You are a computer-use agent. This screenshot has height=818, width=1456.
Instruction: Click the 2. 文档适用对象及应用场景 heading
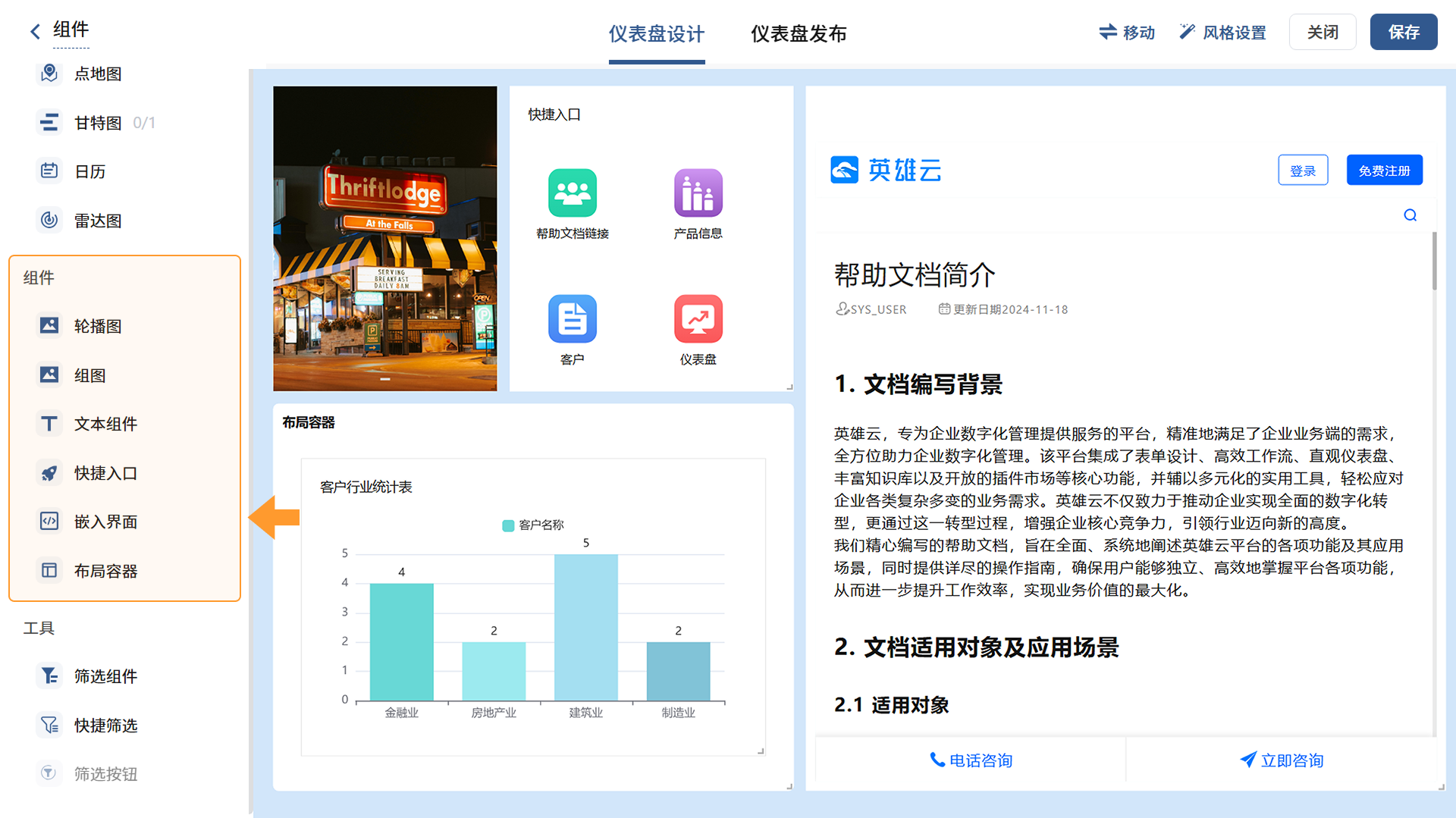point(977,647)
